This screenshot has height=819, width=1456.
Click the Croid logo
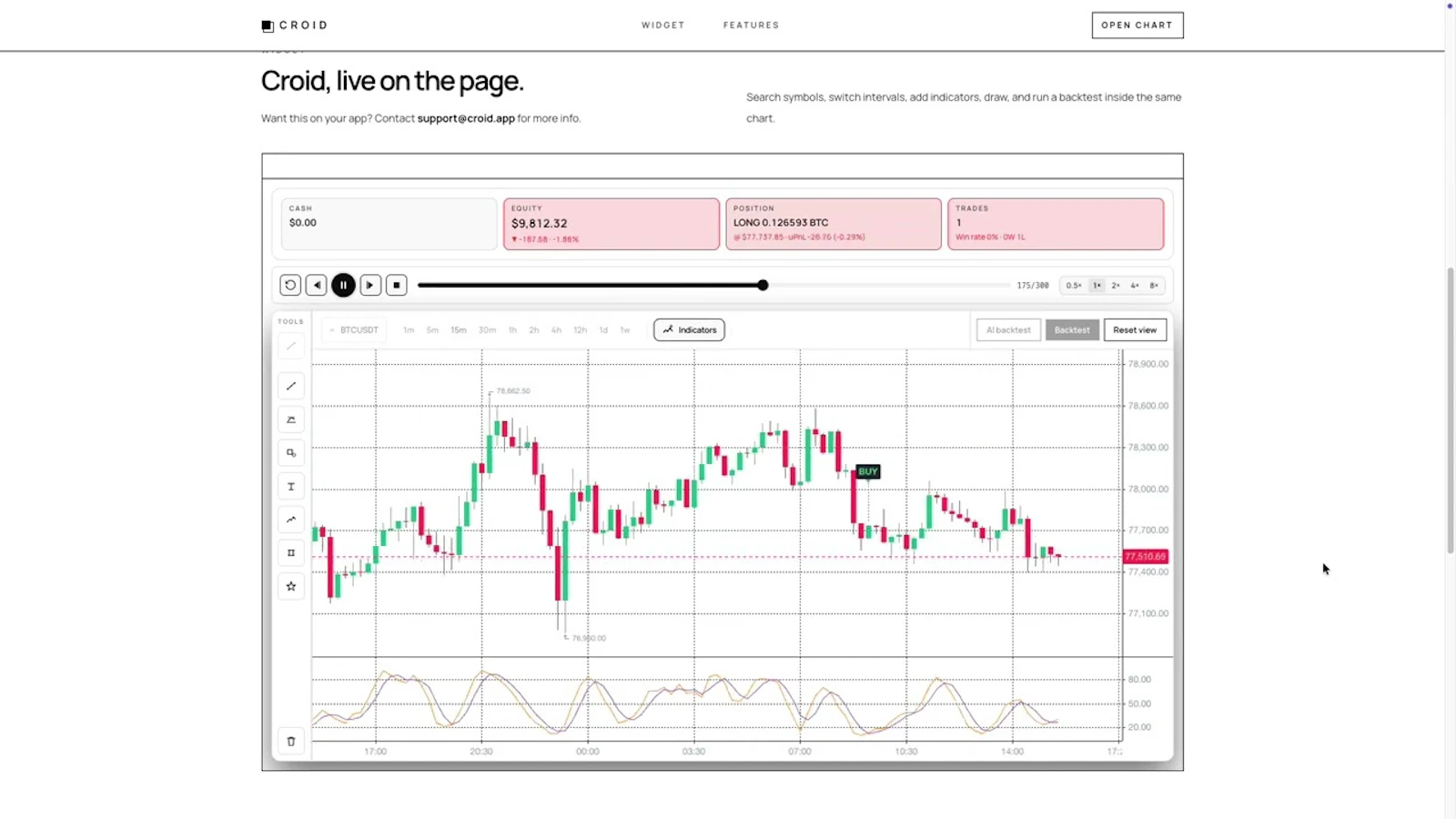click(294, 25)
